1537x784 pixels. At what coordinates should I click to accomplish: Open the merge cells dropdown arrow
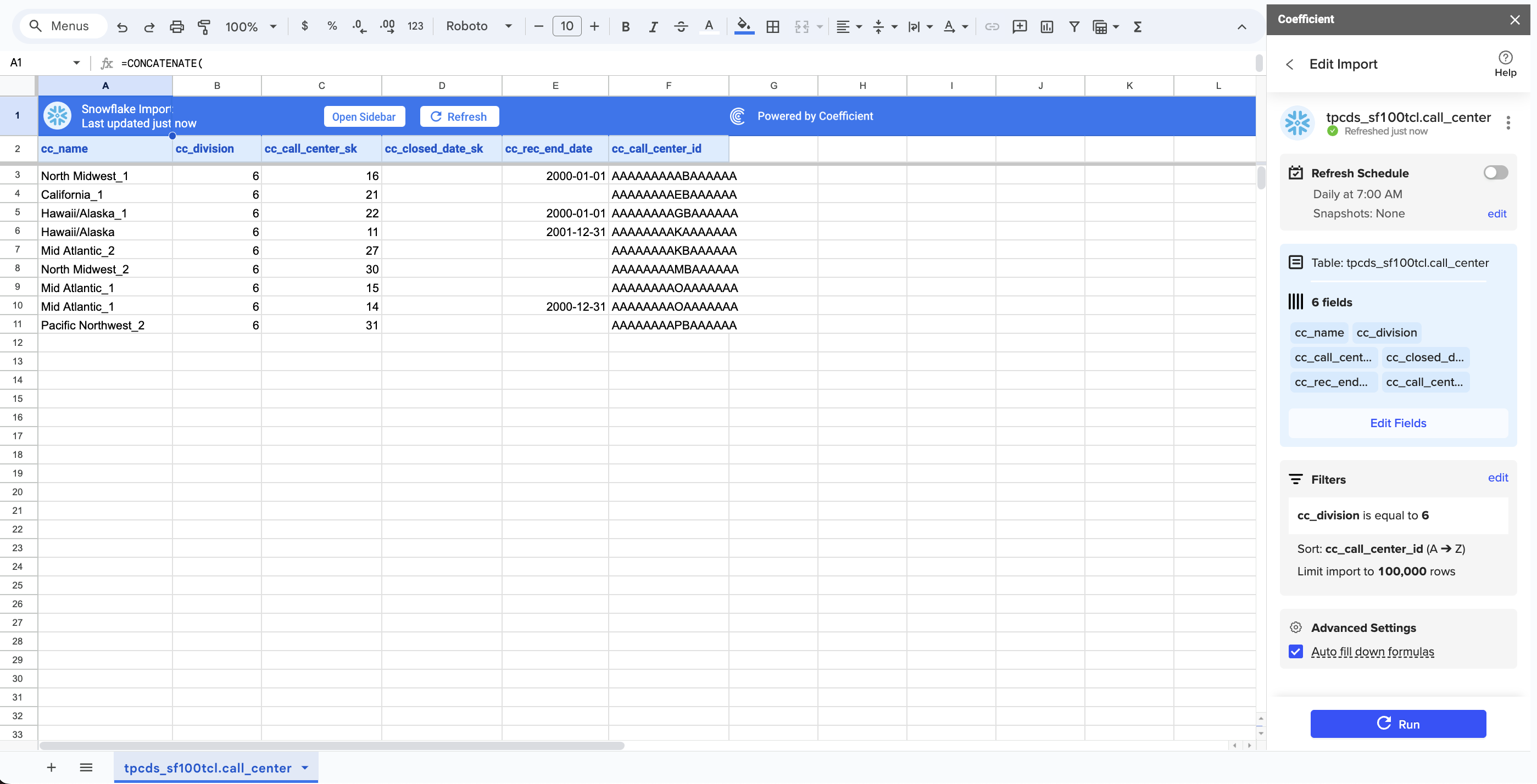[x=819, y=27]
